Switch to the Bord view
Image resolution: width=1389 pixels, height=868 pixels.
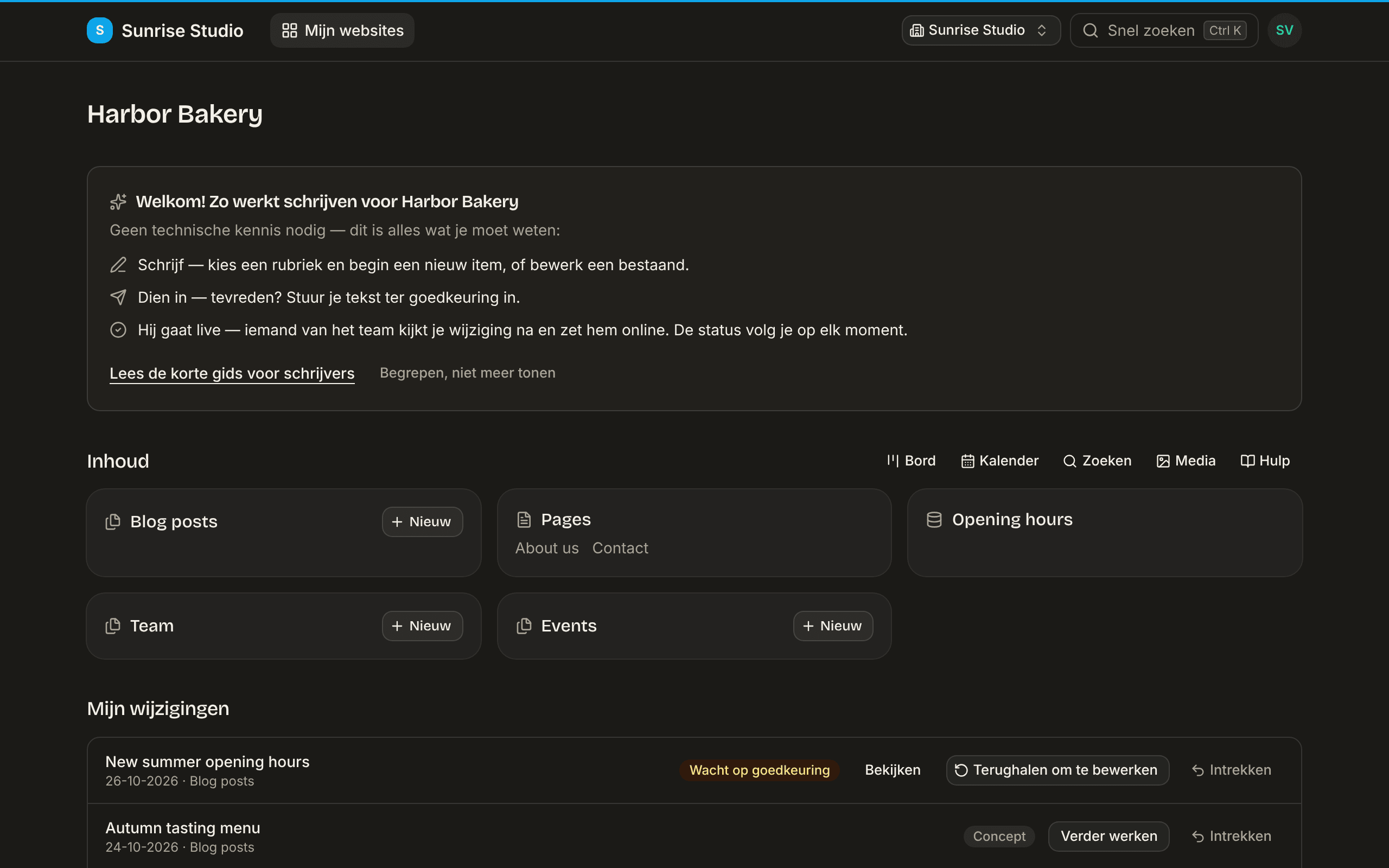click(x=911, y=461)
